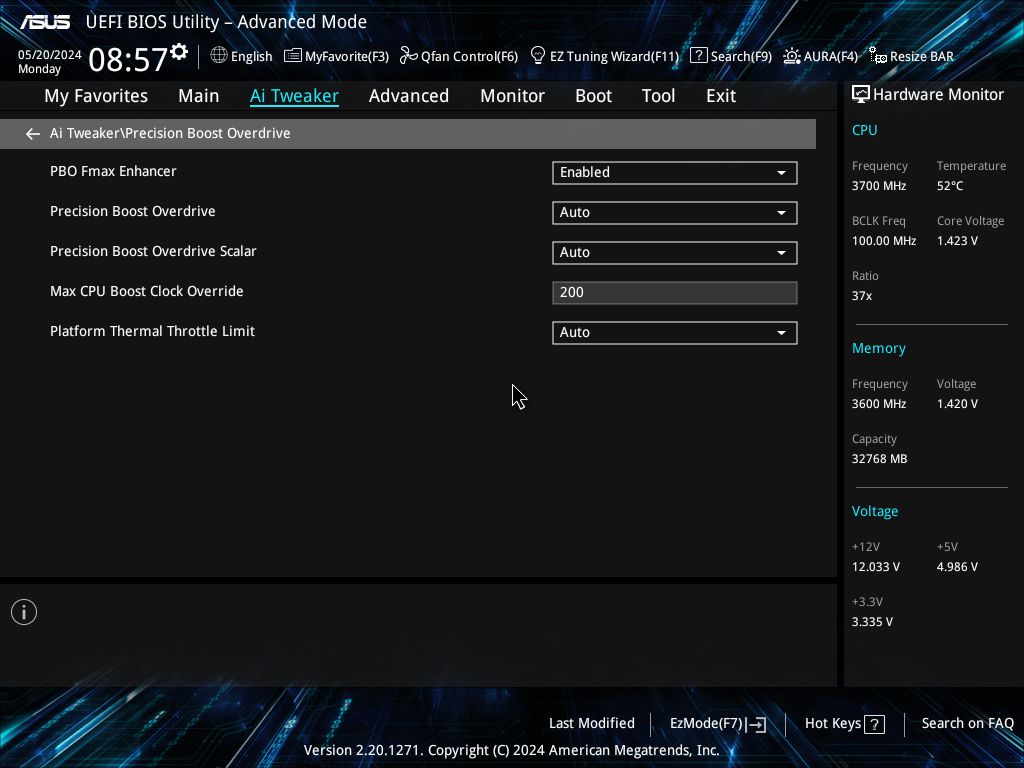Click the 05/20/2024 date
Screen dimensions: 1024x768
[50, 55]
